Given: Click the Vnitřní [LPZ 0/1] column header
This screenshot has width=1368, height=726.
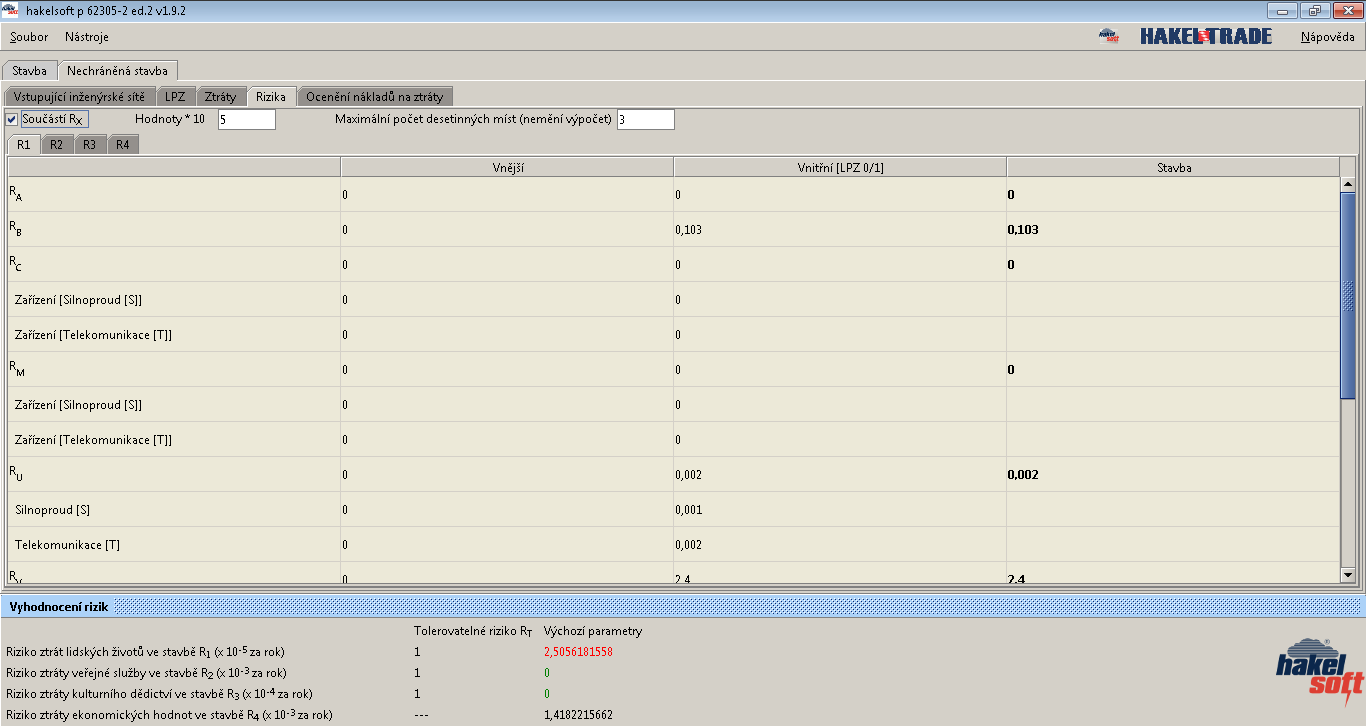Looking at the screenshot, I should point(840,167).
